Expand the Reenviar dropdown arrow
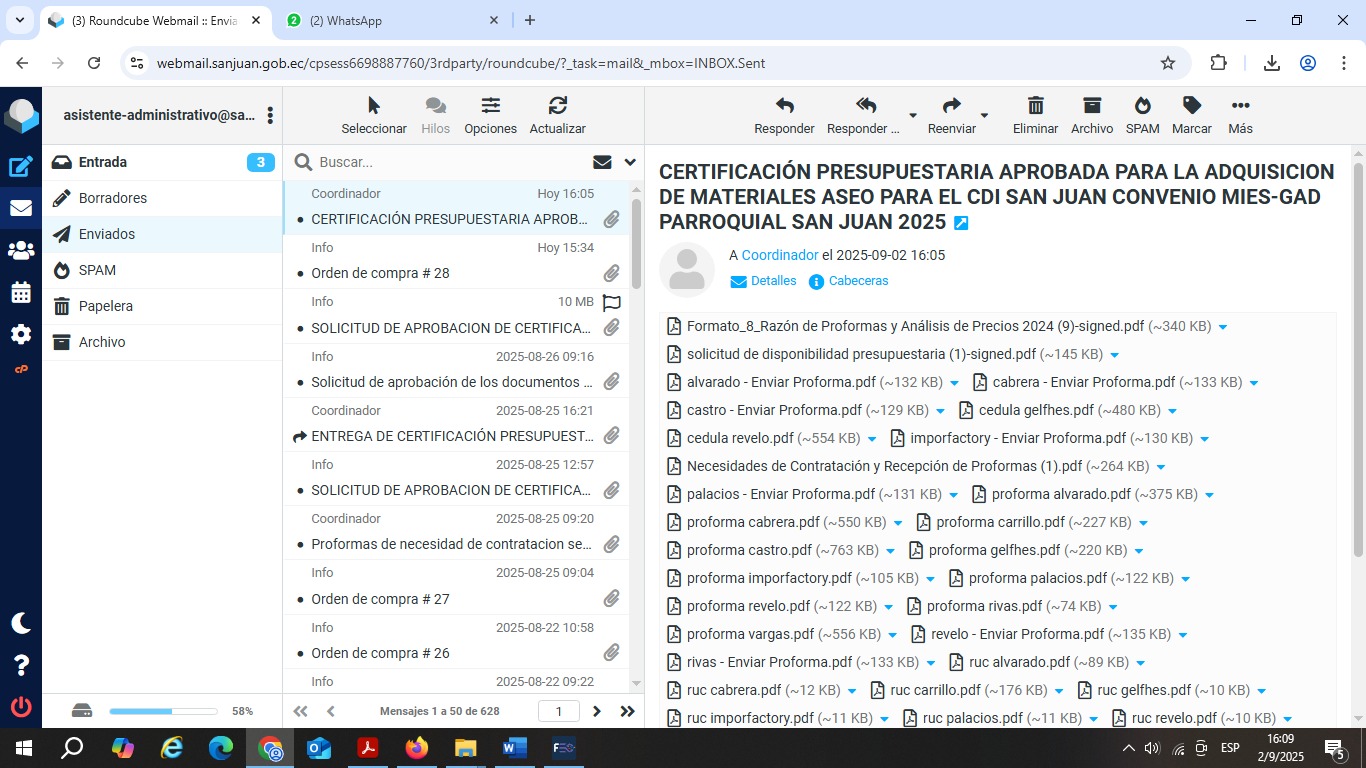Screen dimensions: 1366x768 pos(984,116)
